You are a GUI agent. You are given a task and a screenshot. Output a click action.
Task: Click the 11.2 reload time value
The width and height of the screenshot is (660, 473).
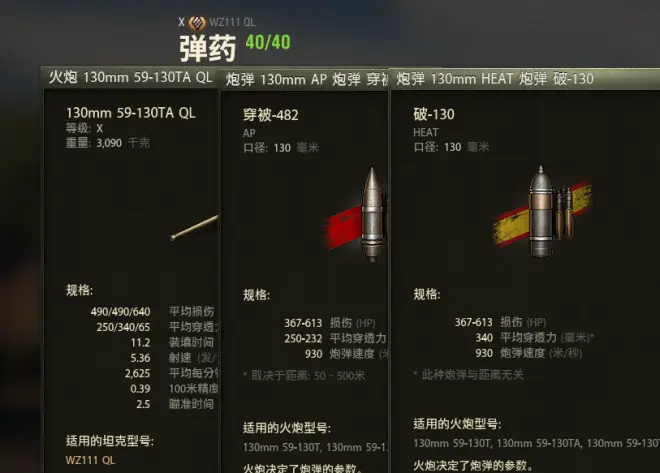tap(141, 343)
